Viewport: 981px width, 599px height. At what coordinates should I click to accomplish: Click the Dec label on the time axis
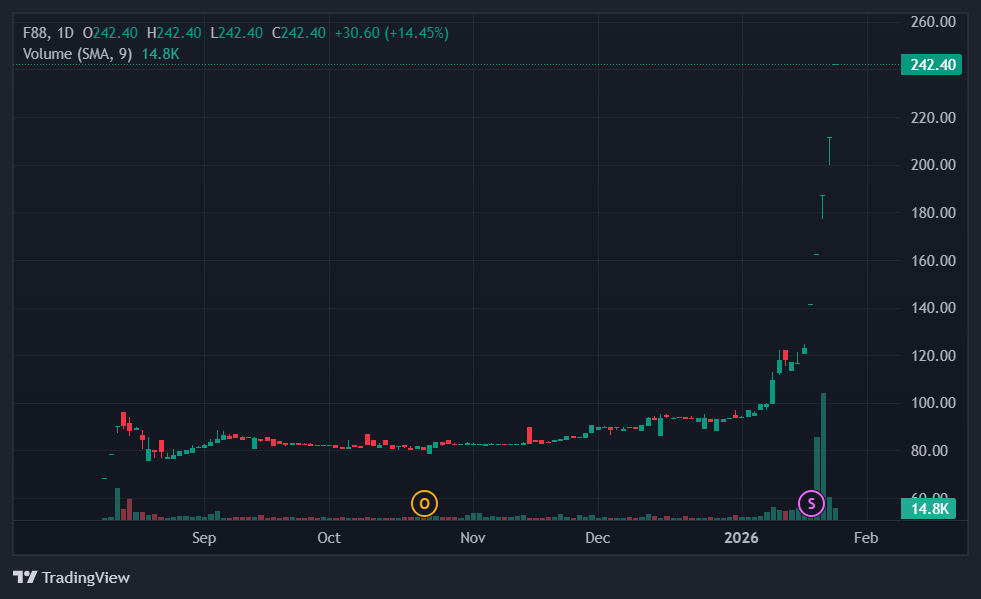597,538
